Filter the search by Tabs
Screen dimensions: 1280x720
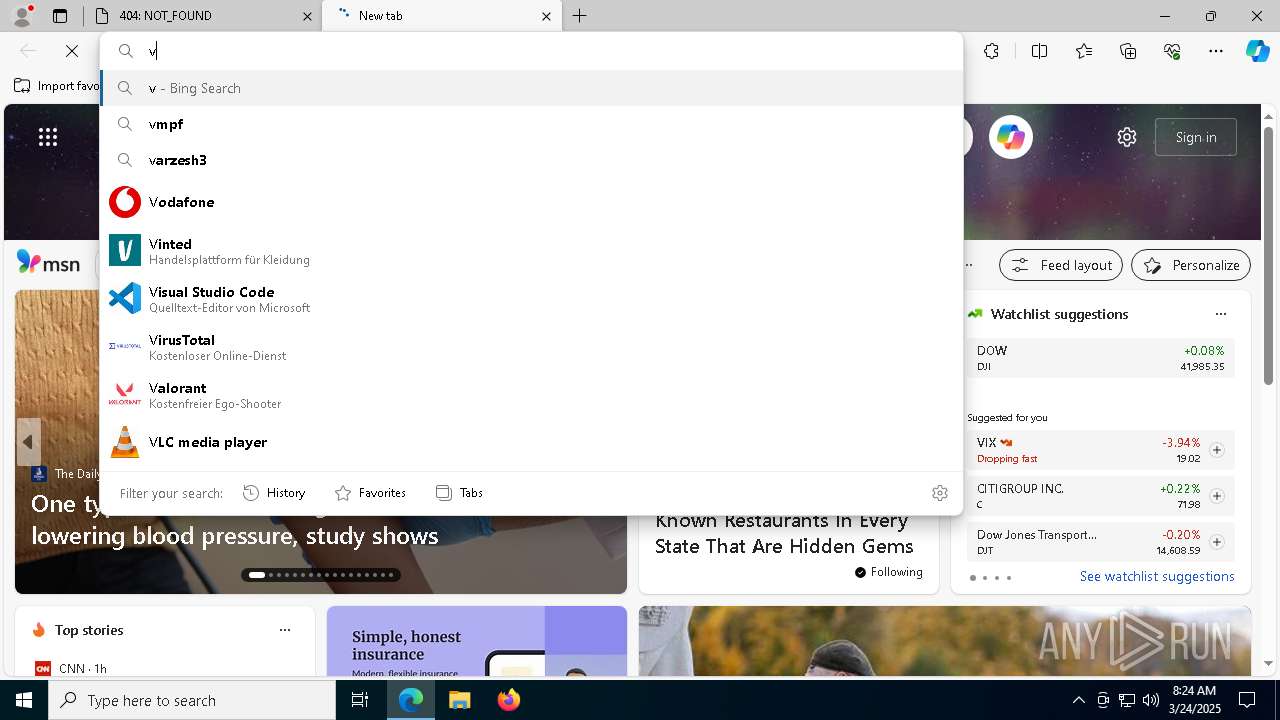tap(460, 493)
